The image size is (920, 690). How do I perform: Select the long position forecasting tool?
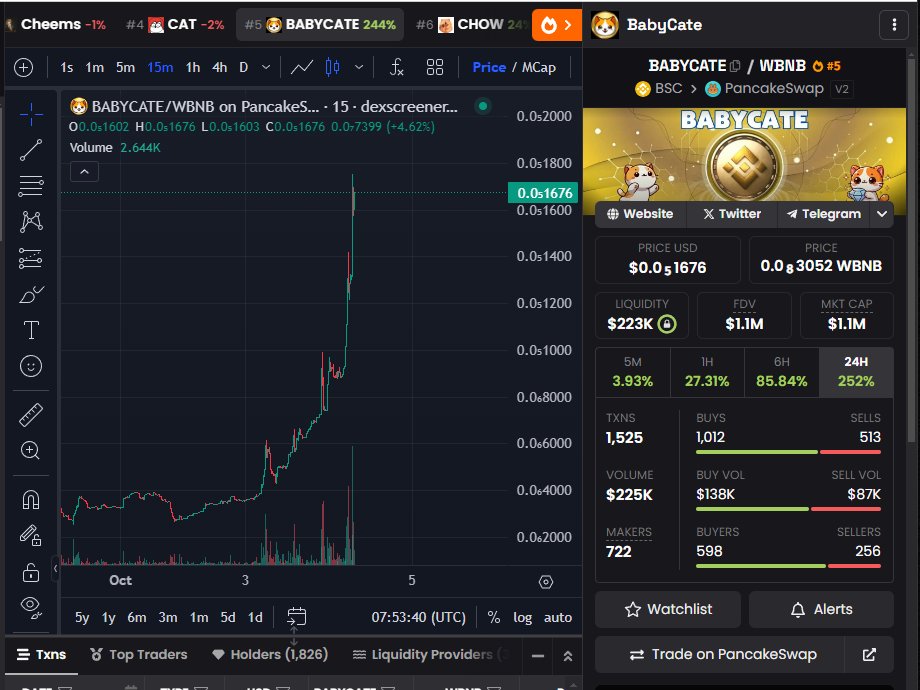pos(31,258)
